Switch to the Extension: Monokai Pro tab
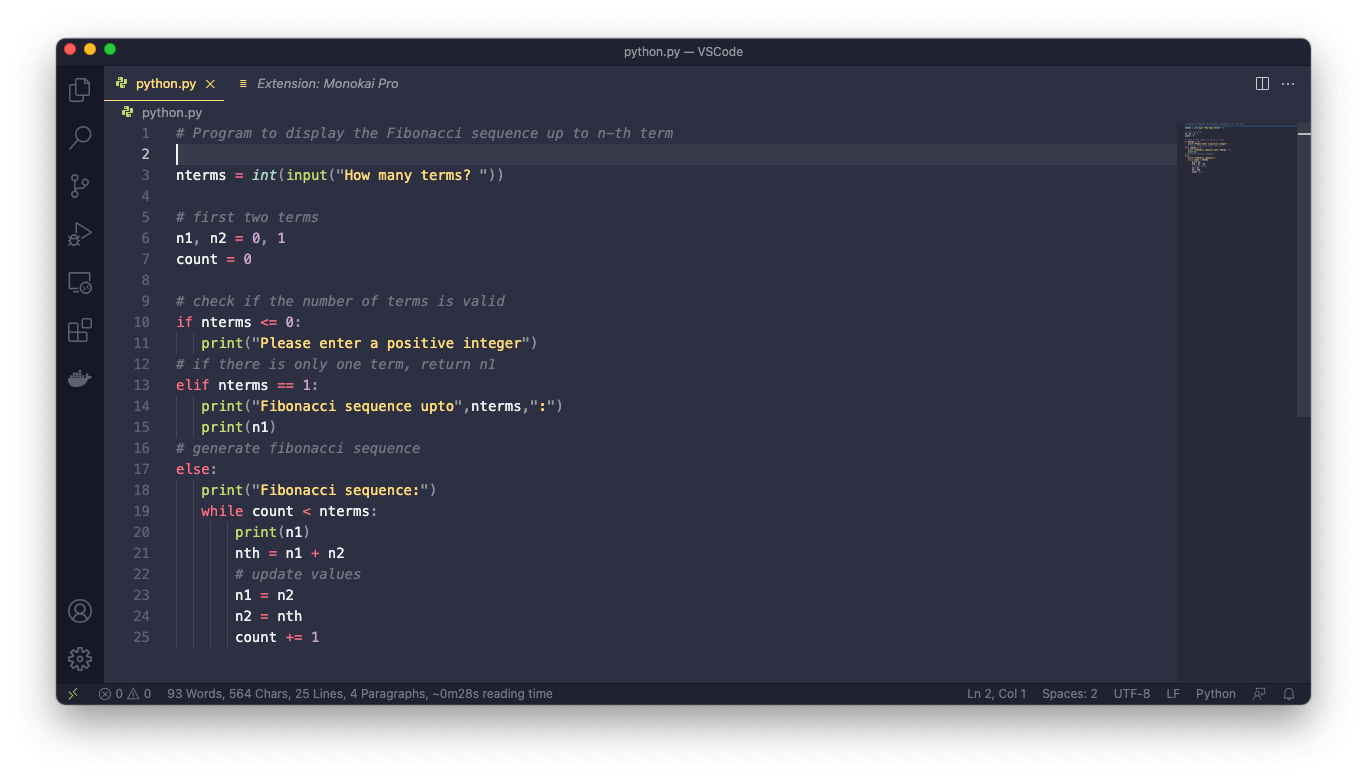This screenshot has width=1367, height=779. coord(327,84)
